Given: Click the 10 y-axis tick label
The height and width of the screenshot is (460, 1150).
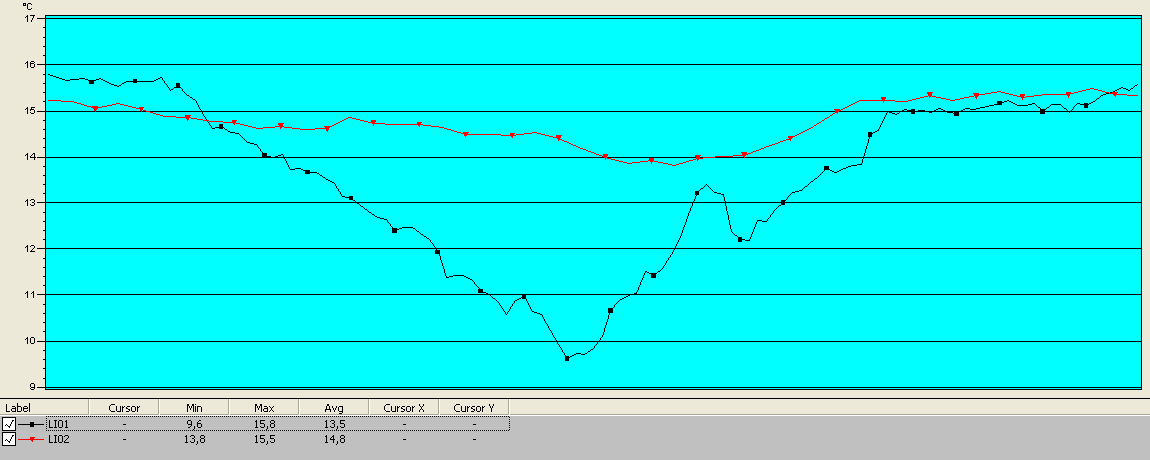Looking at the screenshot, I should pyautogui.click(x=30, y=341).
